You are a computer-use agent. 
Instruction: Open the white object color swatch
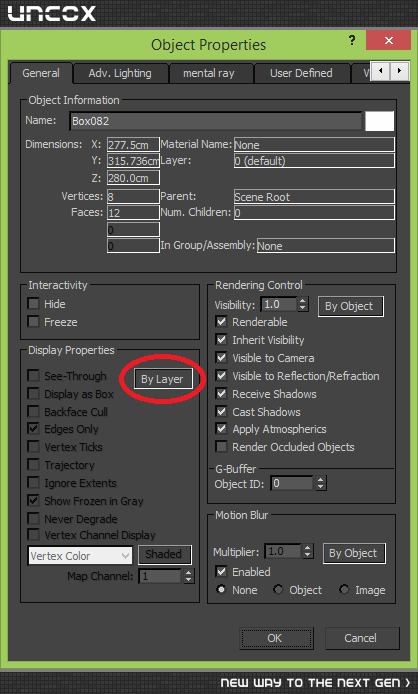(x=379, y=121)
